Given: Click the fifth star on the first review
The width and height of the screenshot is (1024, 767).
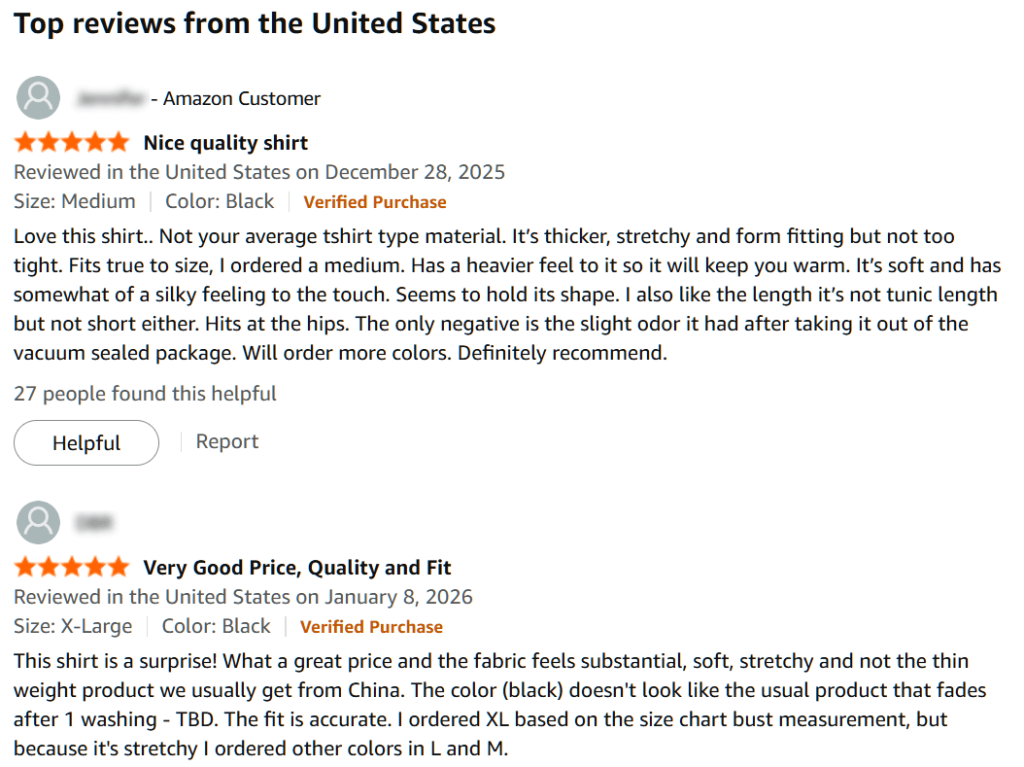Looking at the screenshot, I should 118,141.
